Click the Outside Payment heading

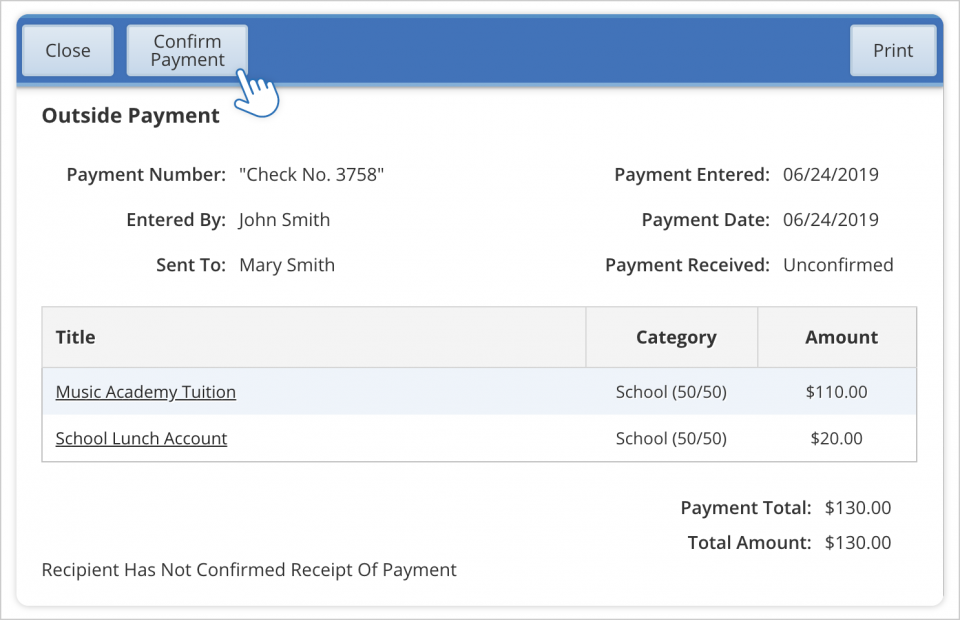[130, 116]
